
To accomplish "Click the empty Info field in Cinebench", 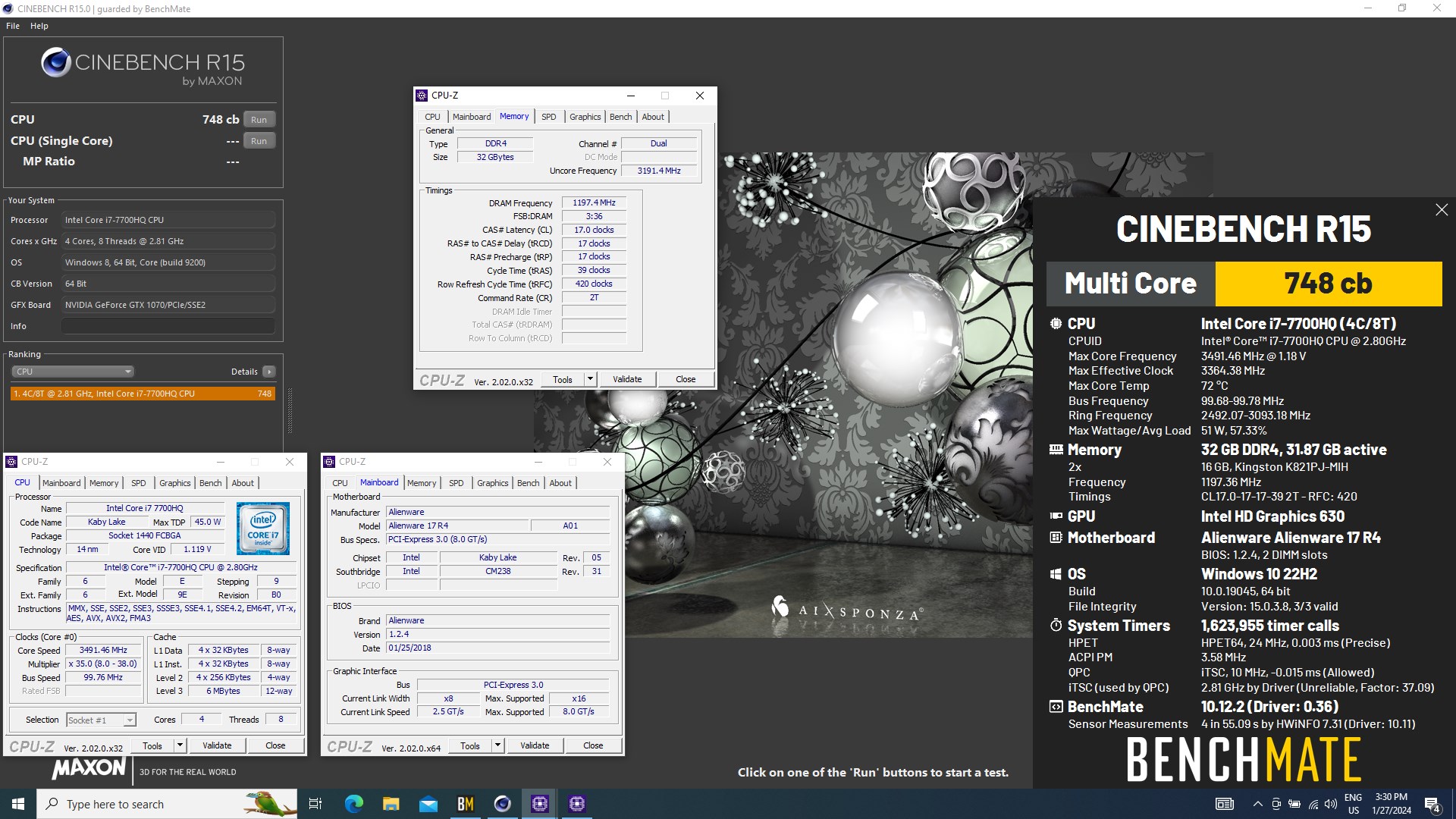I will 168,326.
